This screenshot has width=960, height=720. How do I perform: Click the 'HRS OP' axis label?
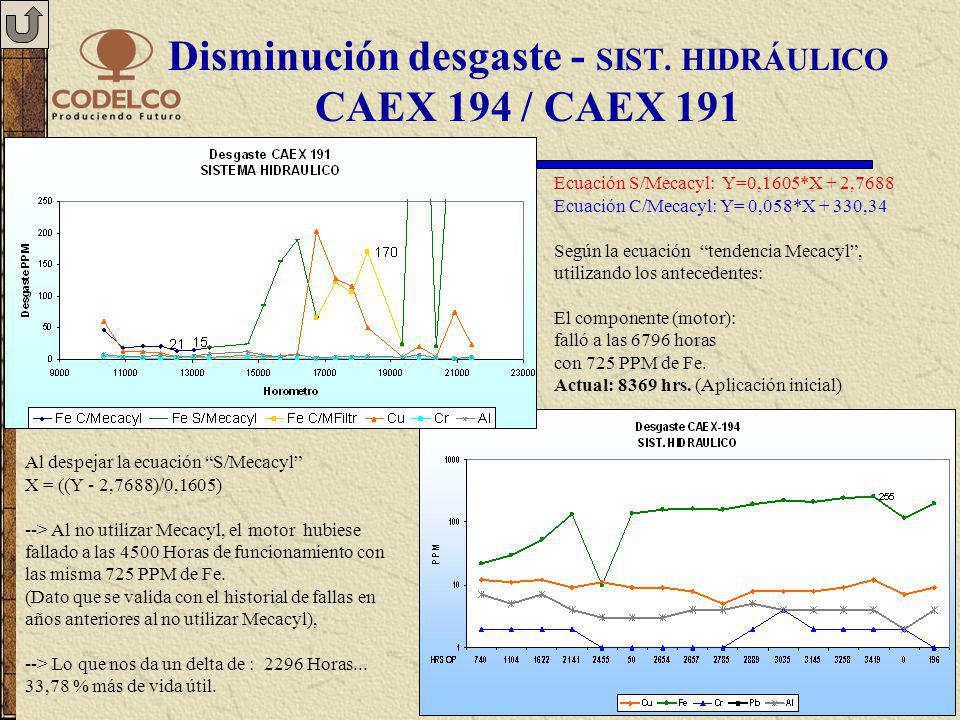[x=443, y=660]
